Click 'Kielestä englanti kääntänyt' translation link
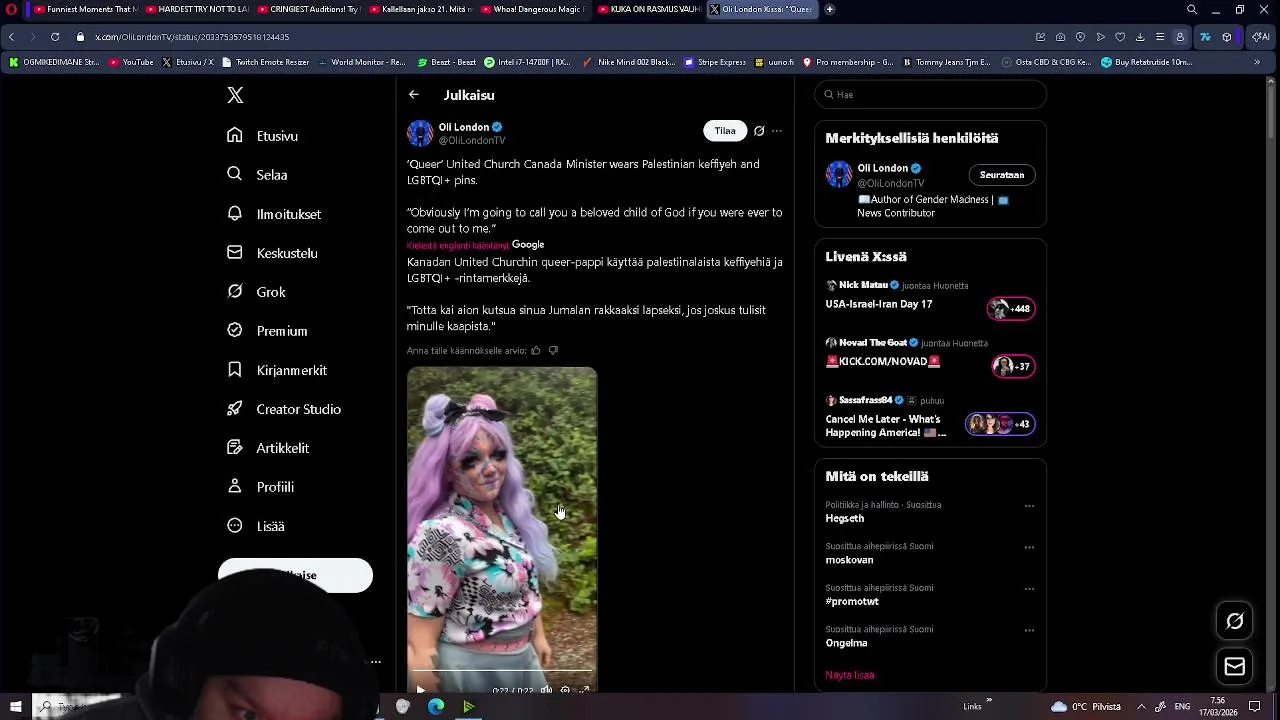 tap(458, 245)
